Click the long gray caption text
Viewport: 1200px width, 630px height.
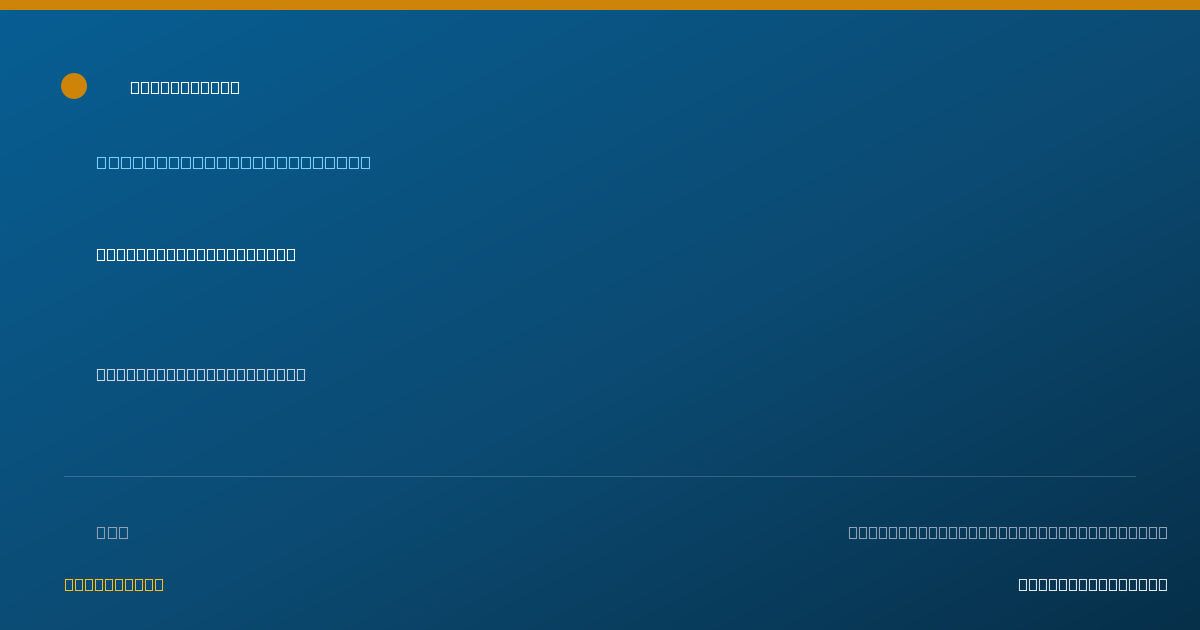pyautogui.click(x=1008, y=532)
